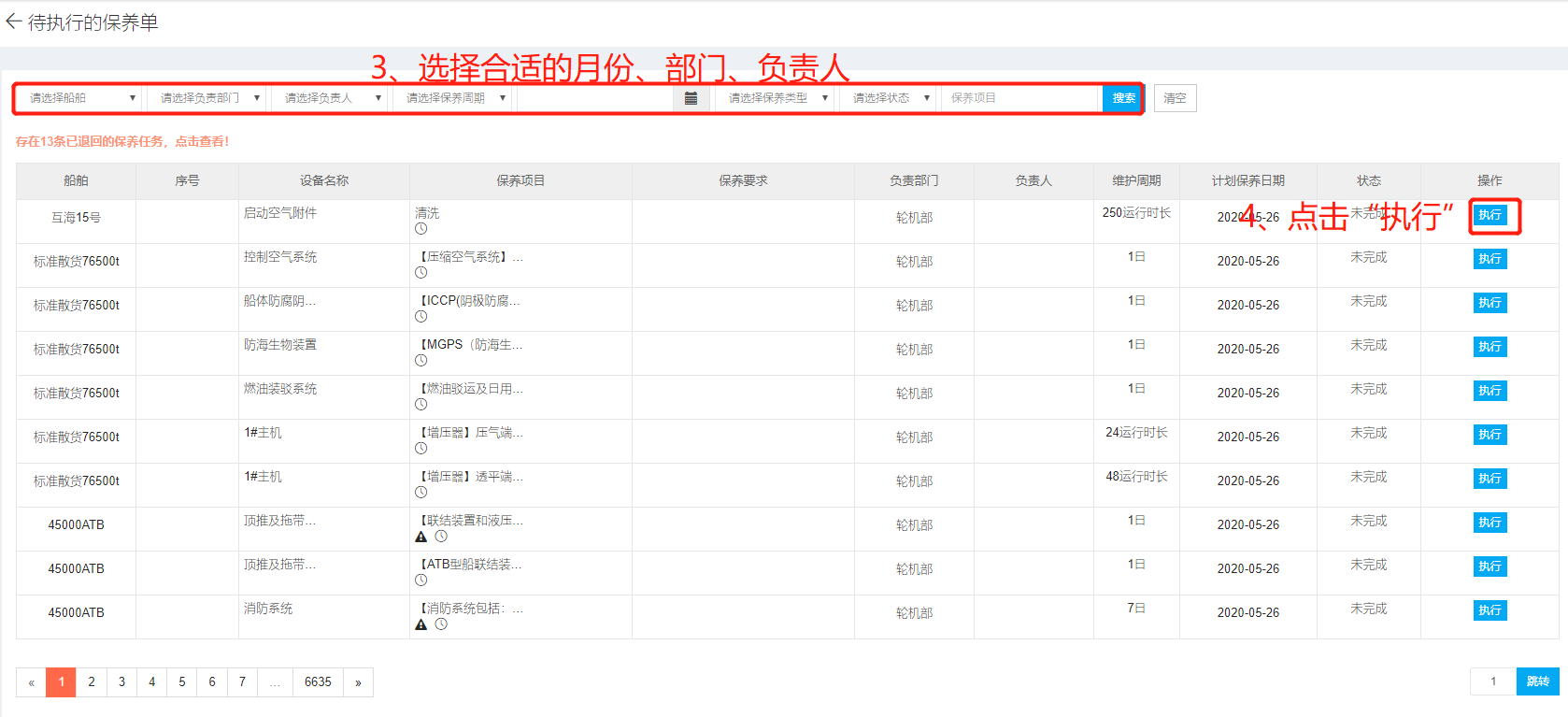Viewport: 1568px width, 717px height.
Task: Click the warning triangle under 【消防系统包括：…
Action: point(421,624)
